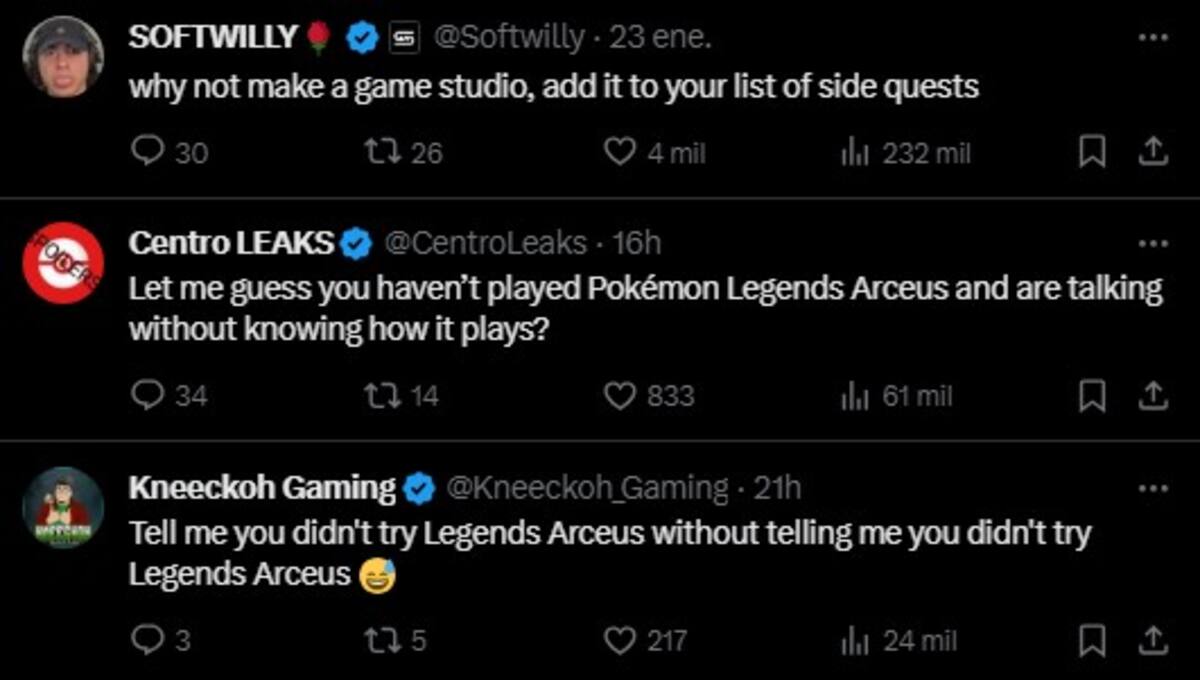Reply to SOFTWILLY's game studio tweet
This screenshot has height=680, width=1200.
tap(169, 152)
